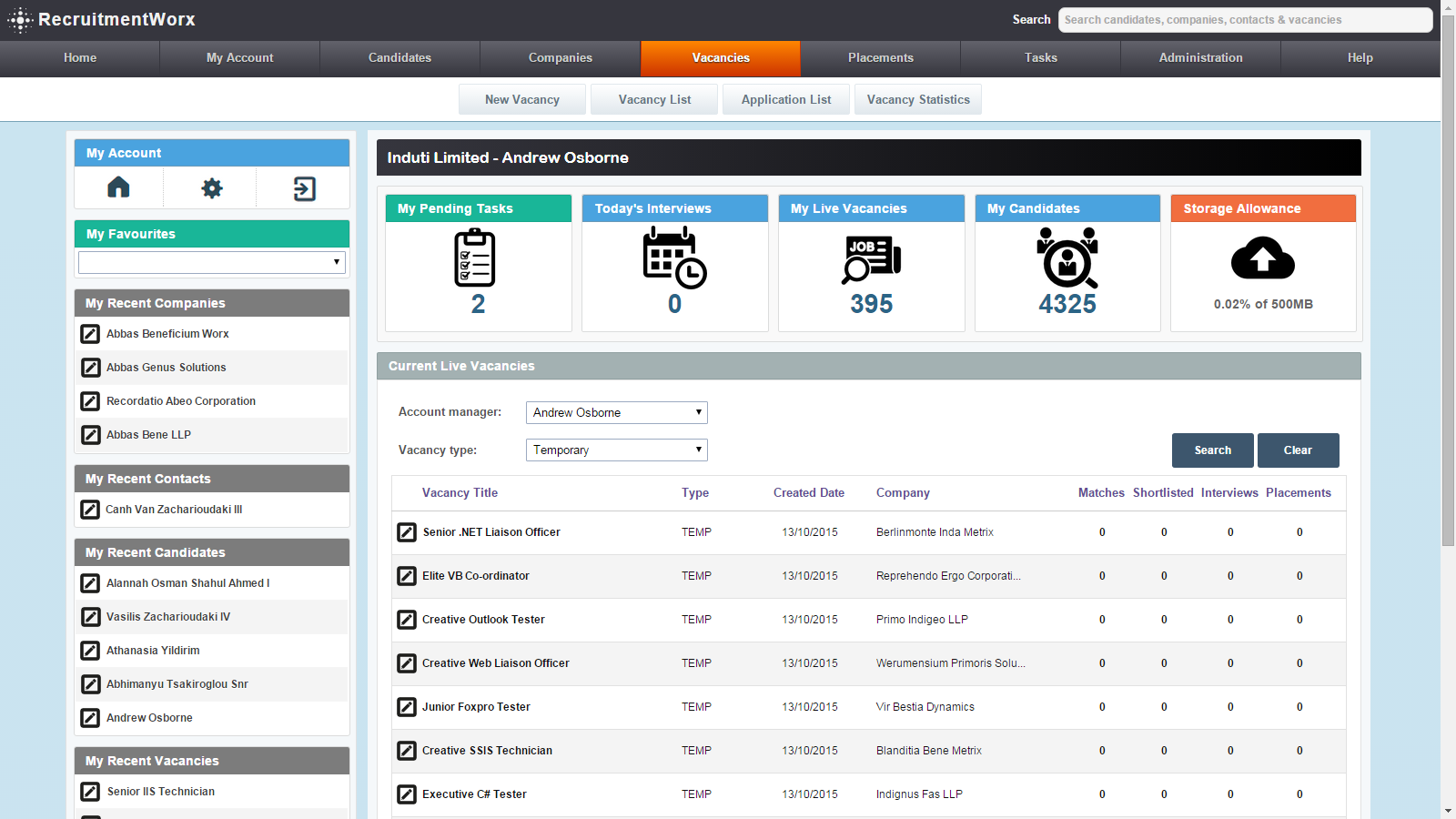
Task: Click the logout icon in My Account
Action: (x=305, y=188)
